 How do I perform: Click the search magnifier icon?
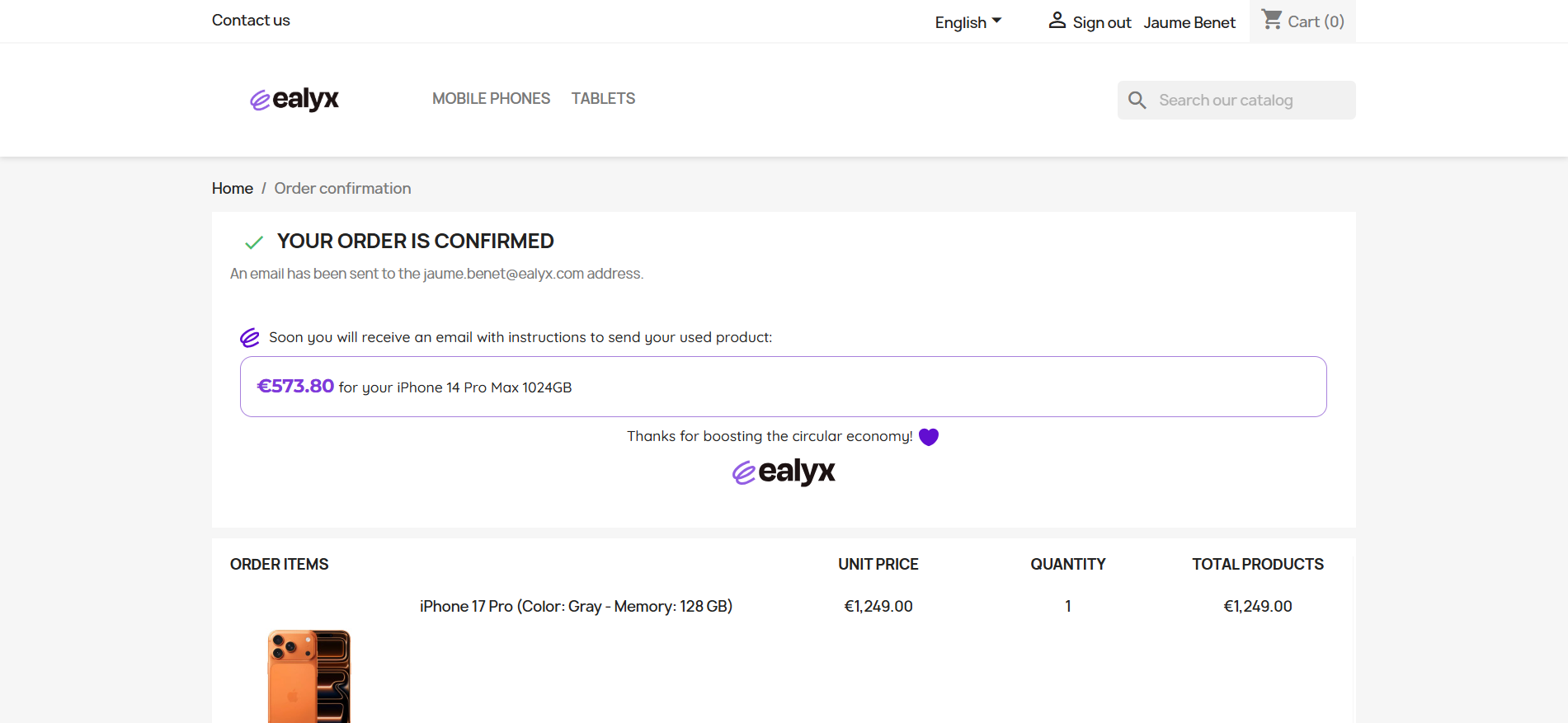pyautogui.click(x=1137, y=100)
